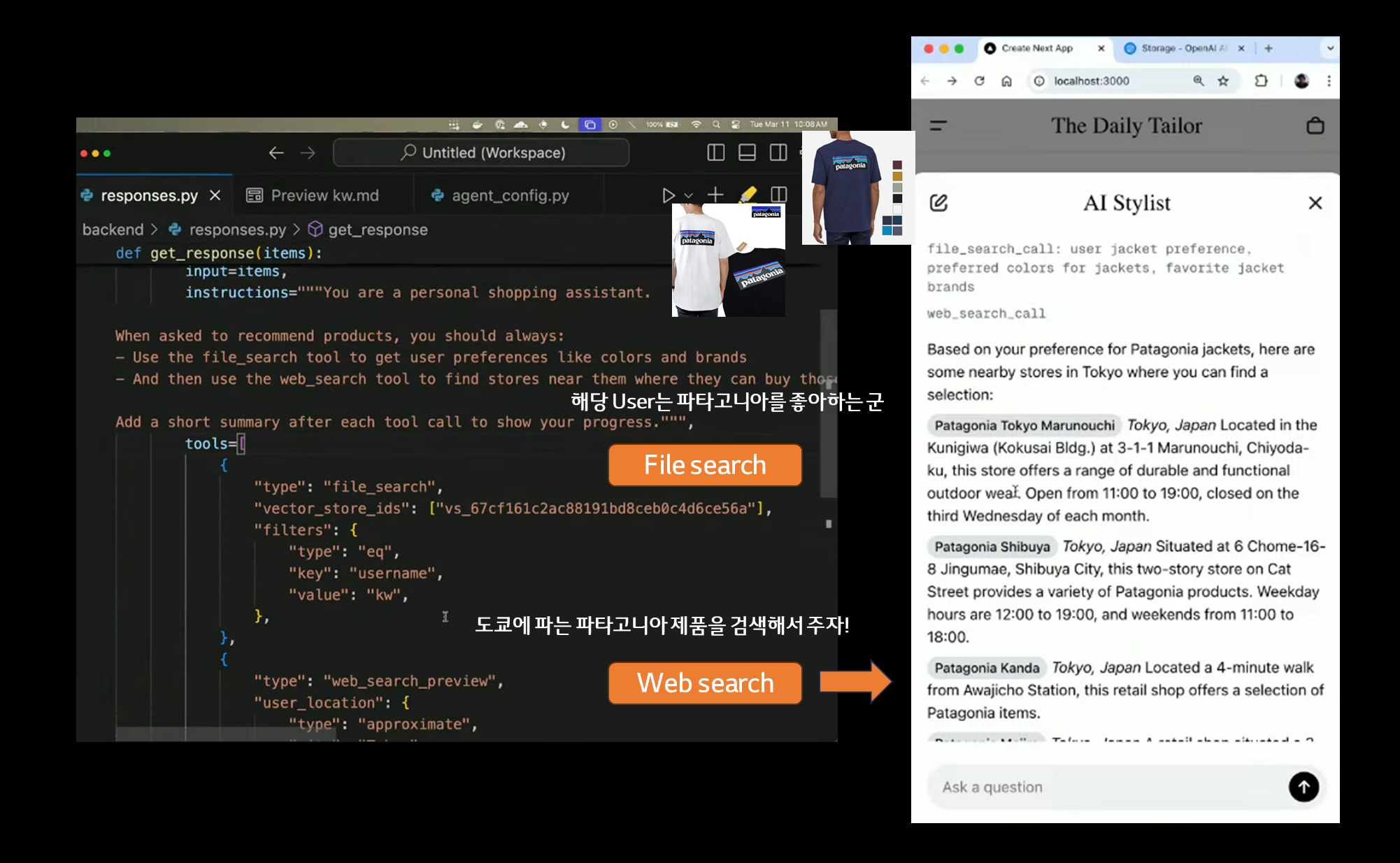Go forward in VS Code navigation history
The width and height of the screenshot is (1400, 863).
pos(308,152)
